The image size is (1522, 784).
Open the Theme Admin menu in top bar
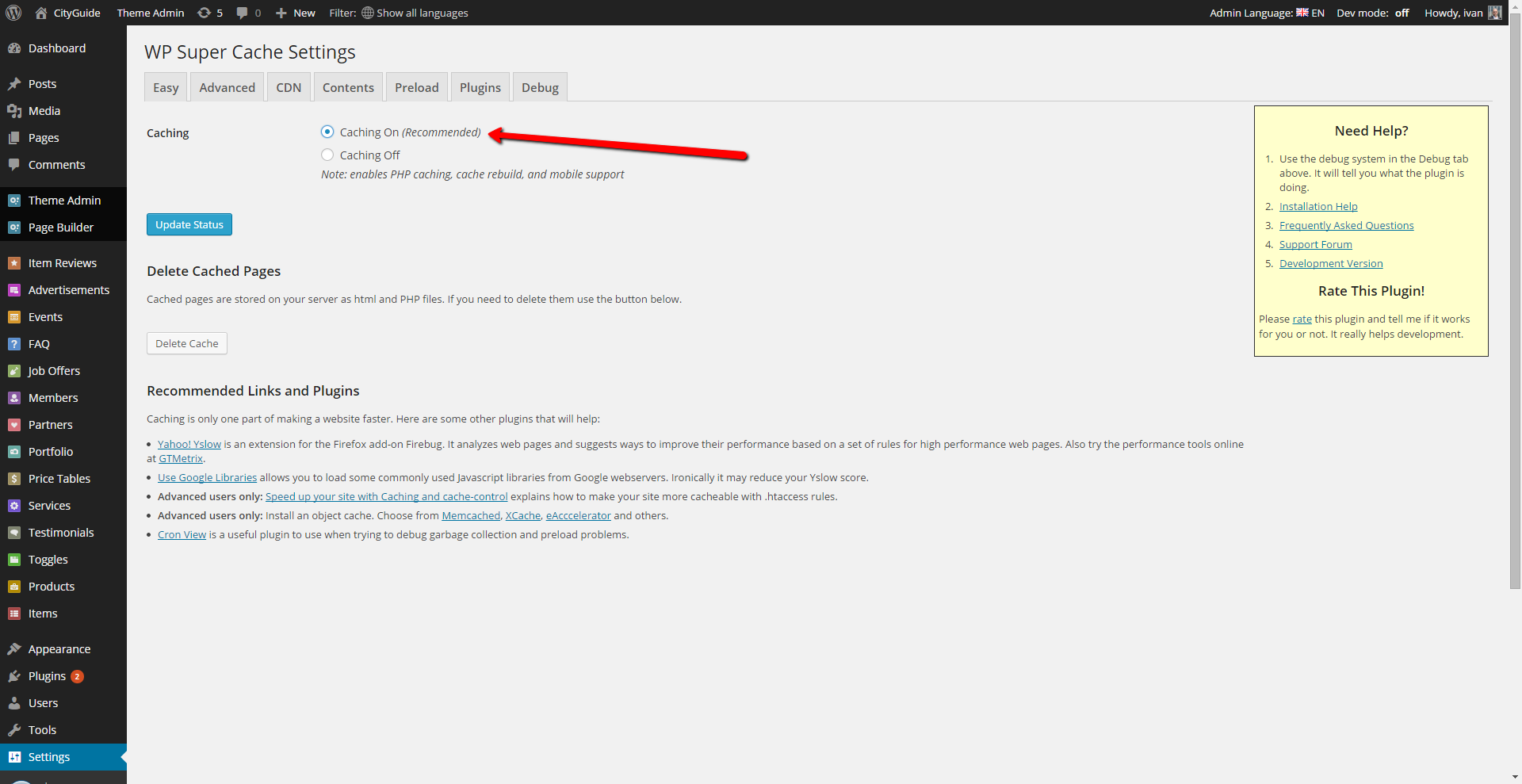pyautogui.click(x=151, y=13)
